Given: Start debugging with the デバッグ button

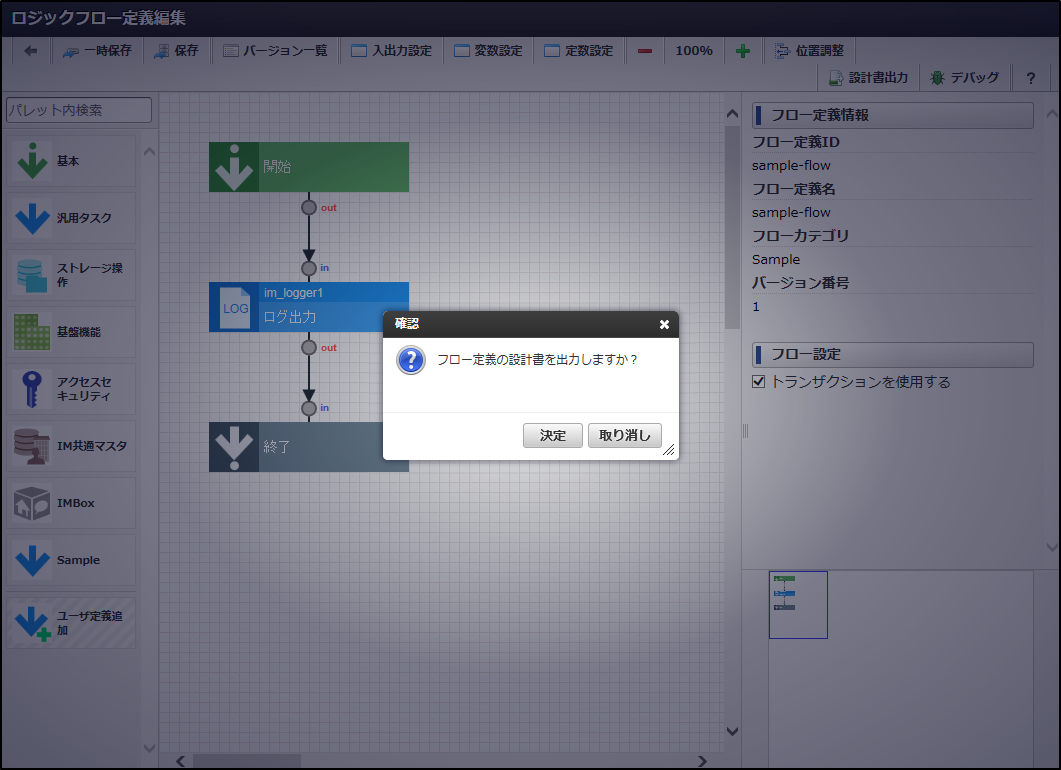Looking at the screenshot, I should click(964, 77).
